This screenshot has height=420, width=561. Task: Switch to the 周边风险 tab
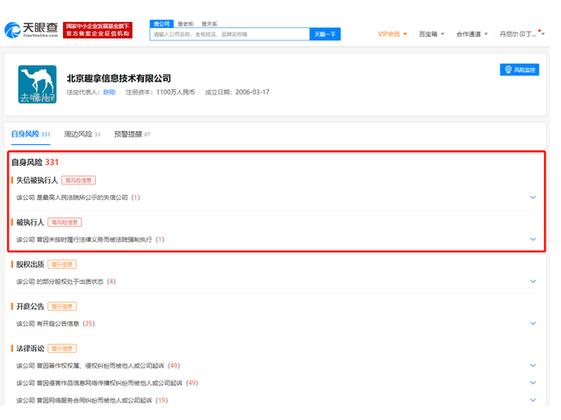[82, 134]
